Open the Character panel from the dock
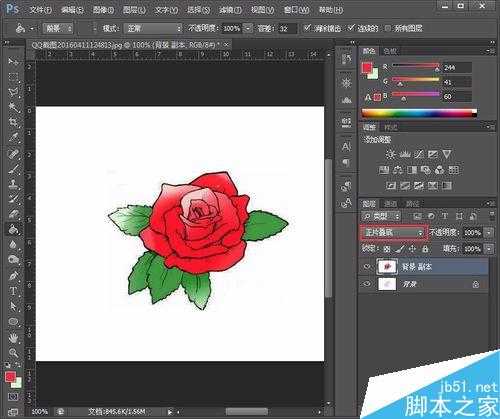Screen dimensions: 500x419 [x=346, y=147]
